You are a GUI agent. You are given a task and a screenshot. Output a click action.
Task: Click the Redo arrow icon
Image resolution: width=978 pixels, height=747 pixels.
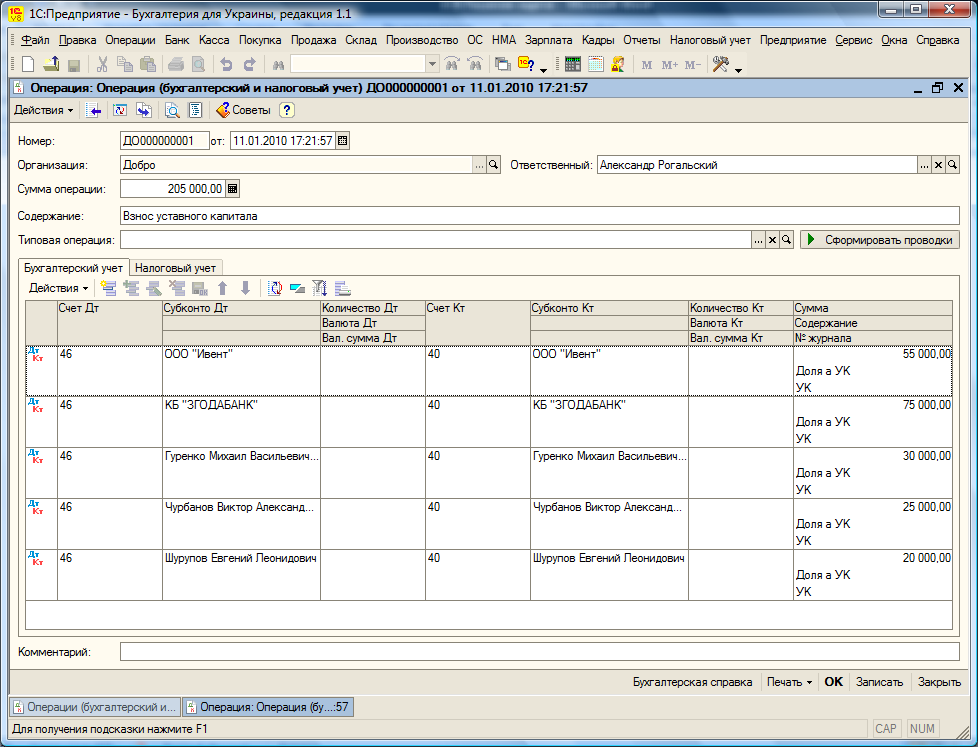[249, 64]
